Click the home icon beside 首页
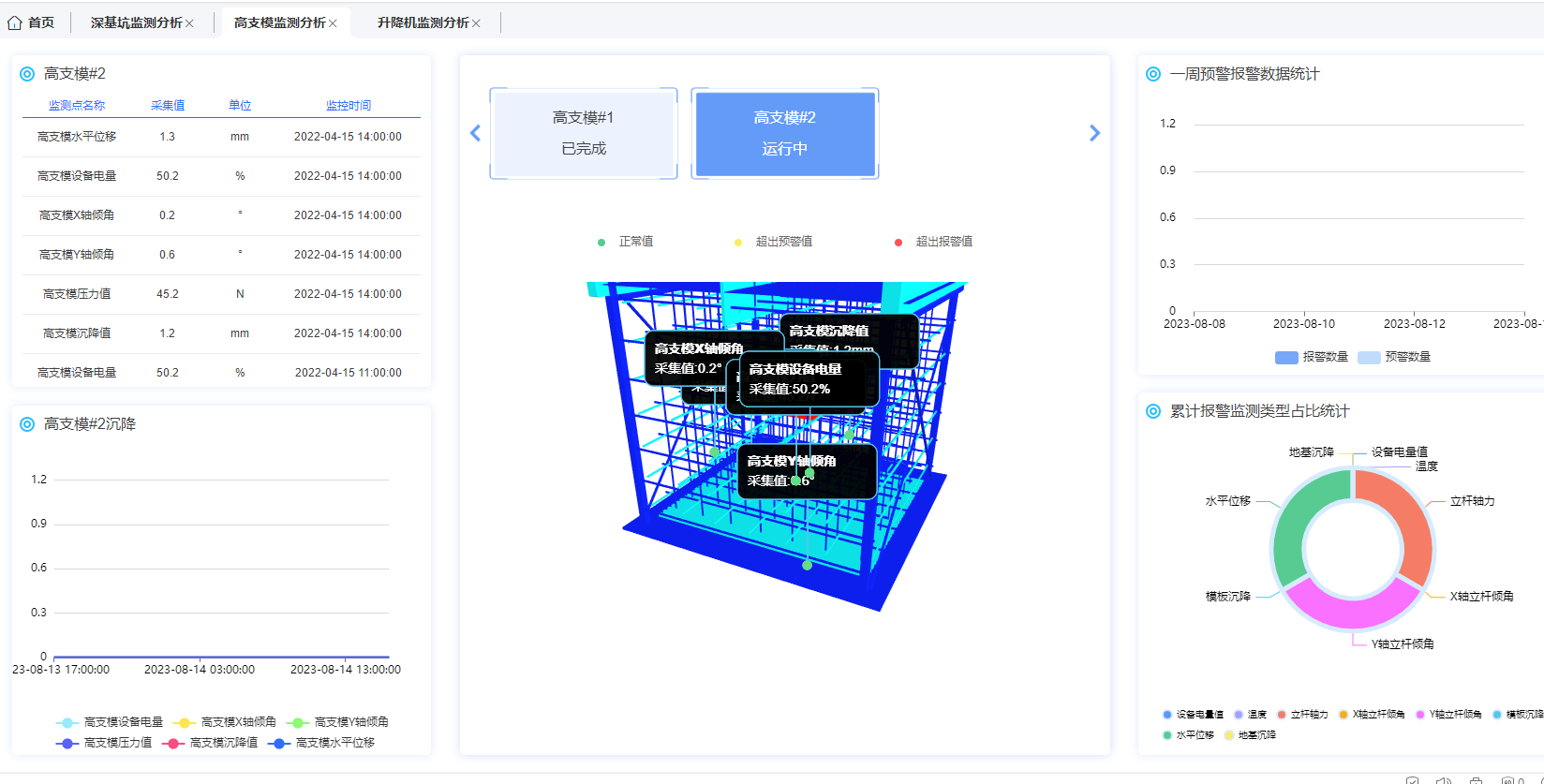 (x=14, y=22)
